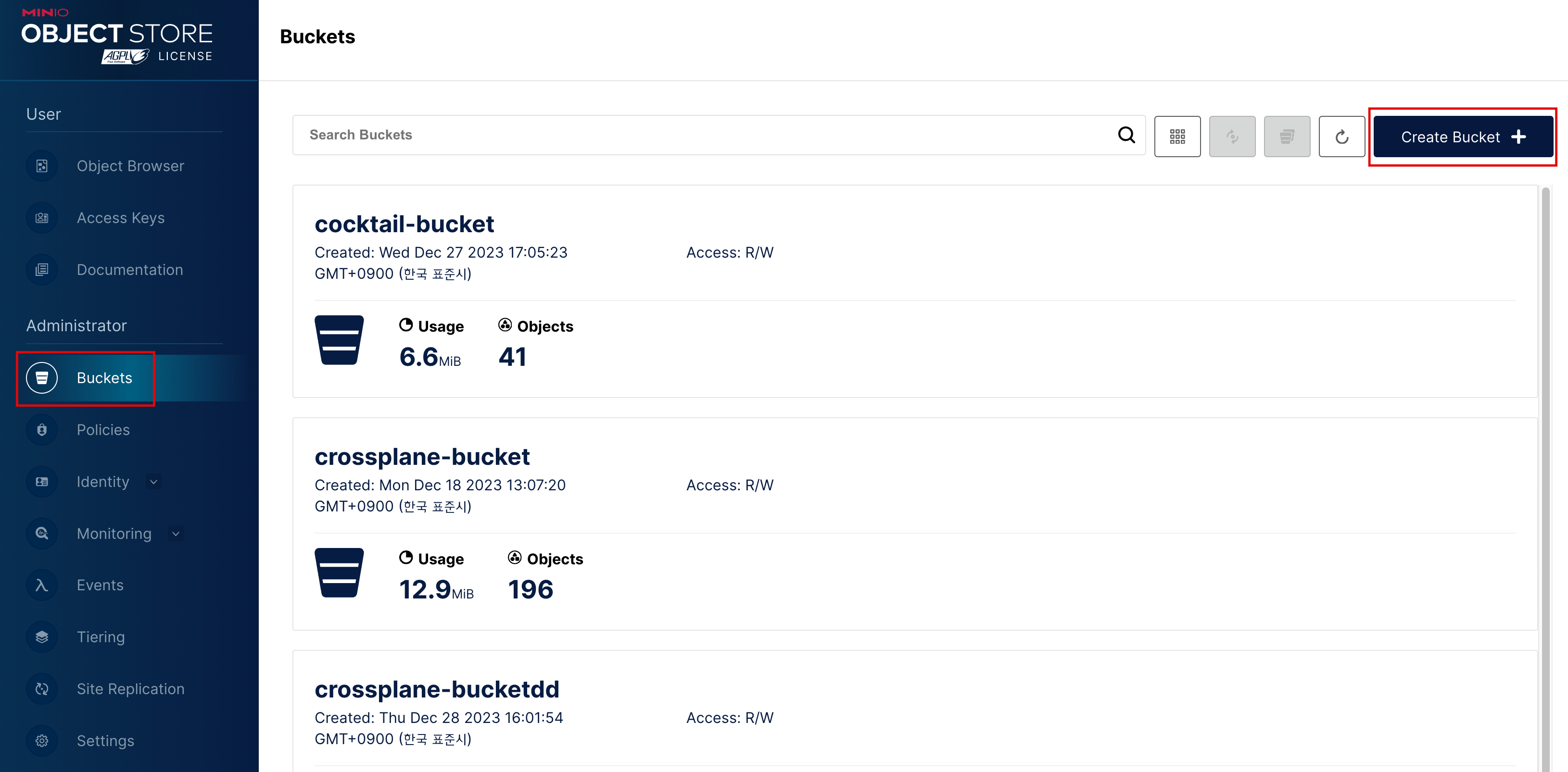1568x772 pixels.
Task: Click the search magnifier icon
Action: pyautogui.click(x=1126, y=135)
